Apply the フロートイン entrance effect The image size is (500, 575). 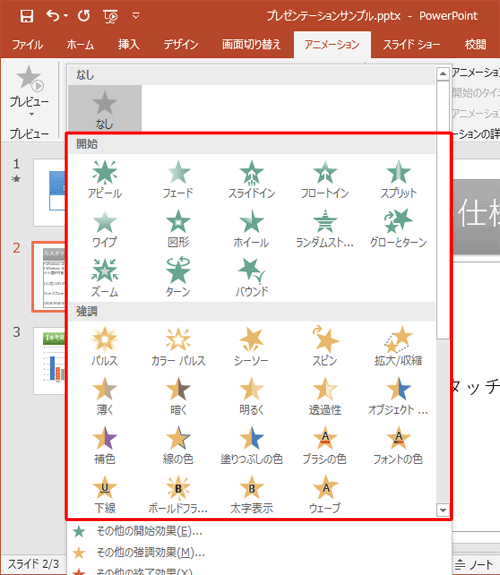click(x=325, y=180)
